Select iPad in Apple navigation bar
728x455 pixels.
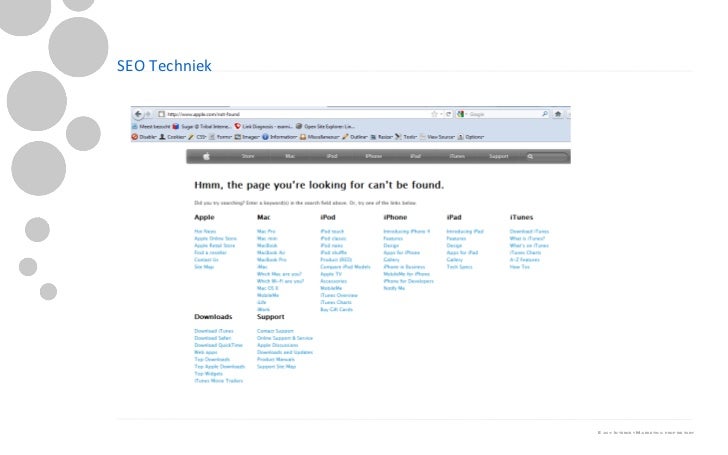click(x=415, y=156)
